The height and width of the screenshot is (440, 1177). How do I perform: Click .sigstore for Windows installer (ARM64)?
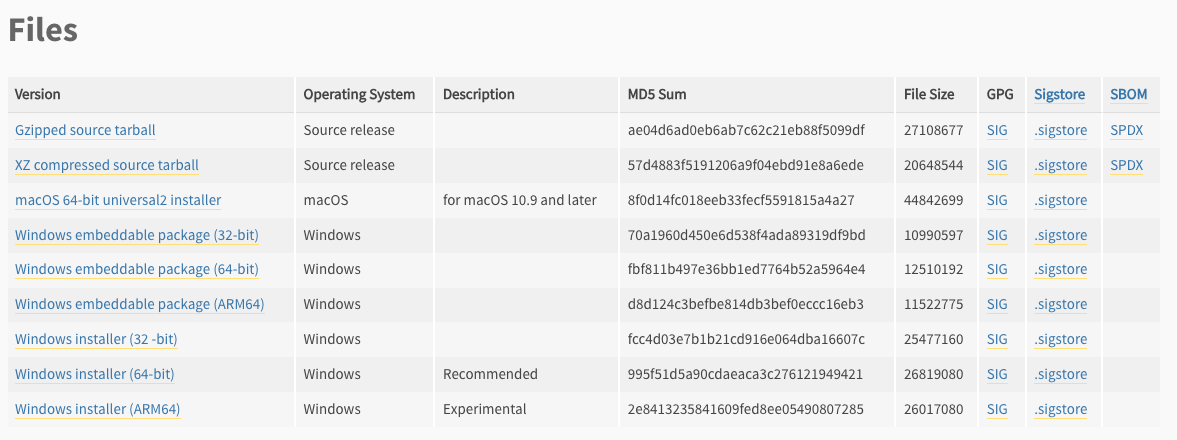[x=1060, y=409]
